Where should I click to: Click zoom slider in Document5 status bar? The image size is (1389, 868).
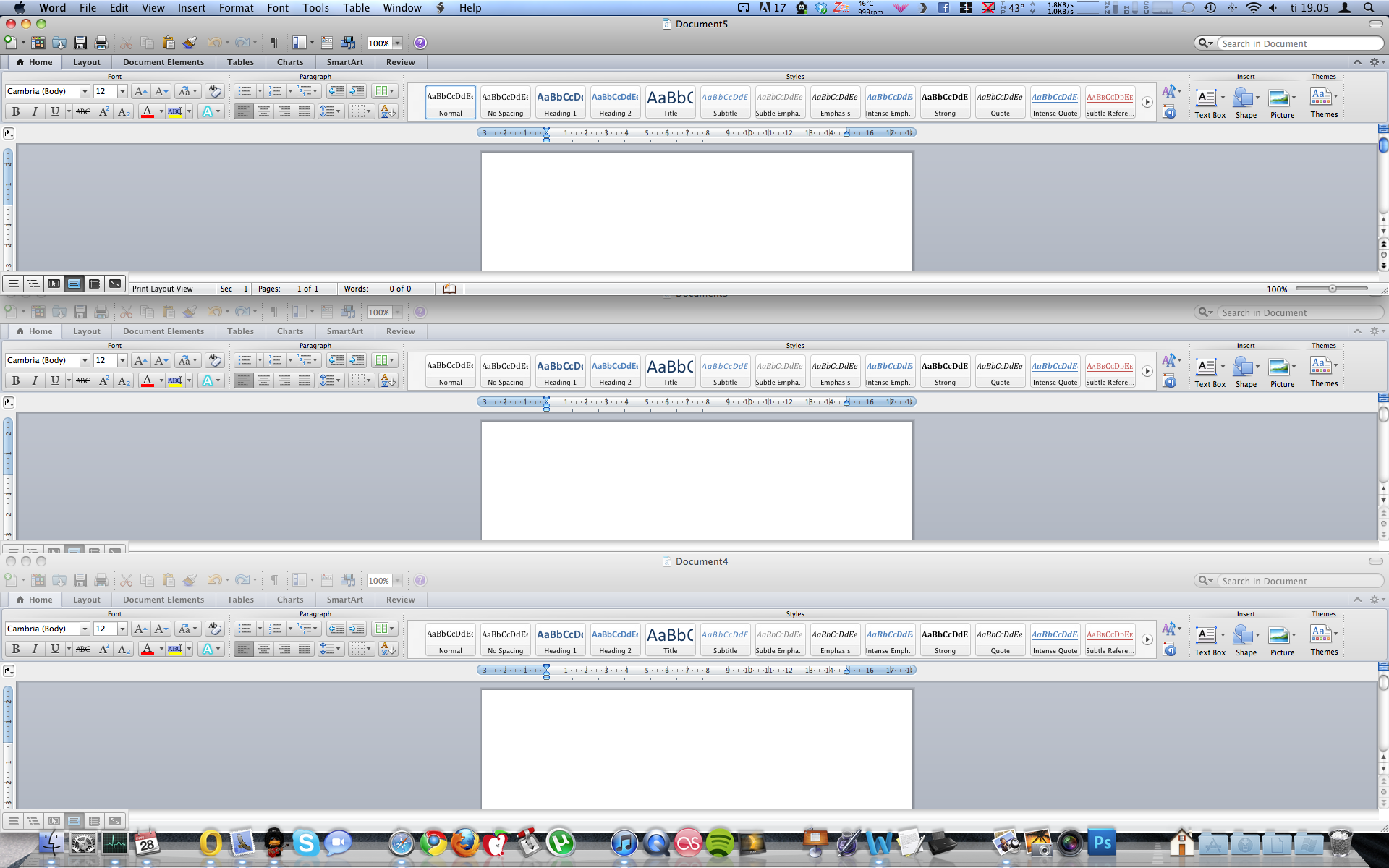pyautogui.click(x=1332, y=289)
